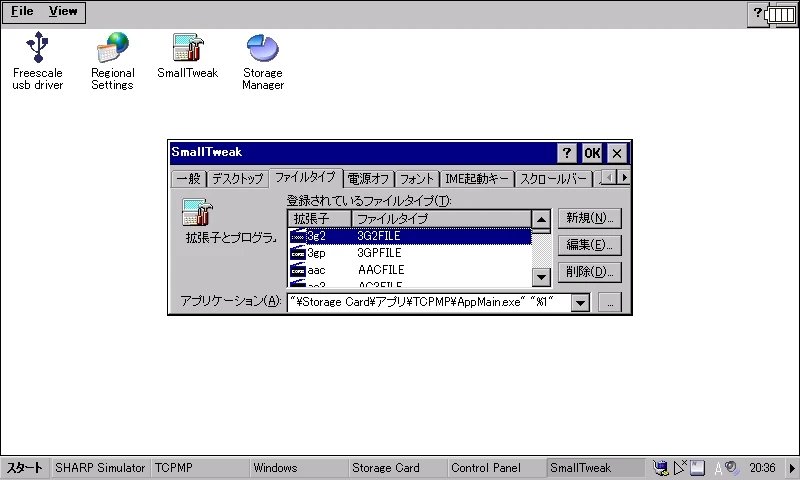Open the application path dropdown arrow
Screen dimensions: 800x480
580,302
